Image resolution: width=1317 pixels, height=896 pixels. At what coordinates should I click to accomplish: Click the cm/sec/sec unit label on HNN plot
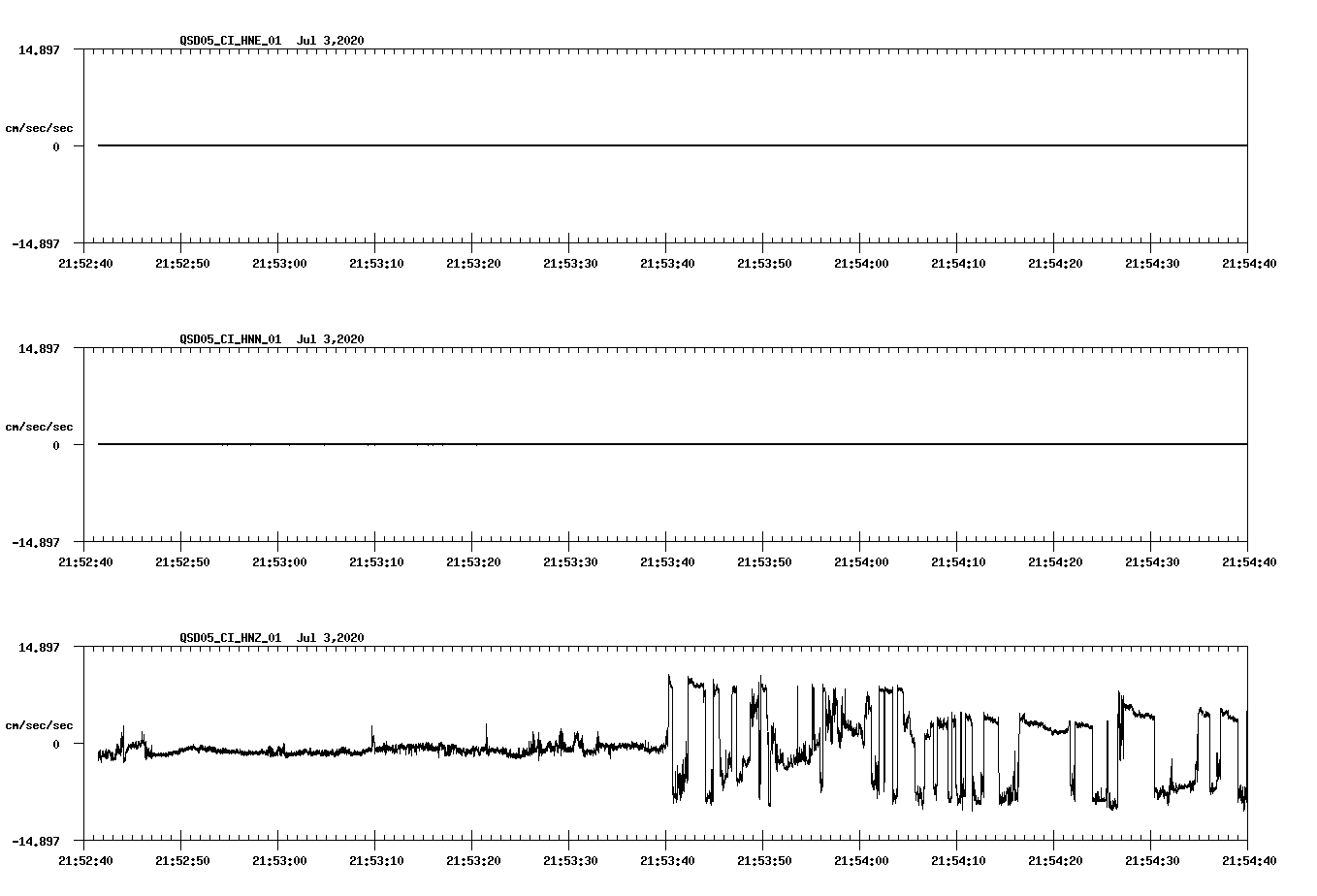(39, 427)
